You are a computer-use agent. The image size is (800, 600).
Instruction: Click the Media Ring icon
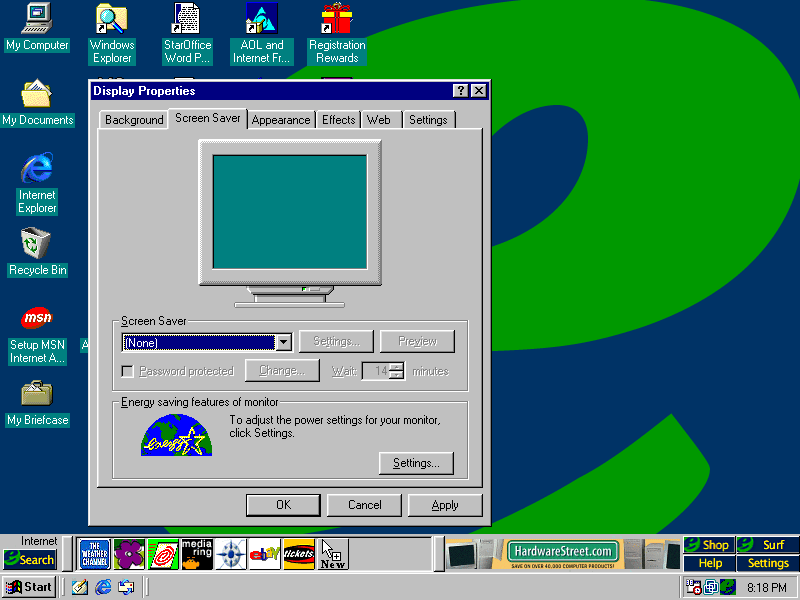click(x=197, y=554)
